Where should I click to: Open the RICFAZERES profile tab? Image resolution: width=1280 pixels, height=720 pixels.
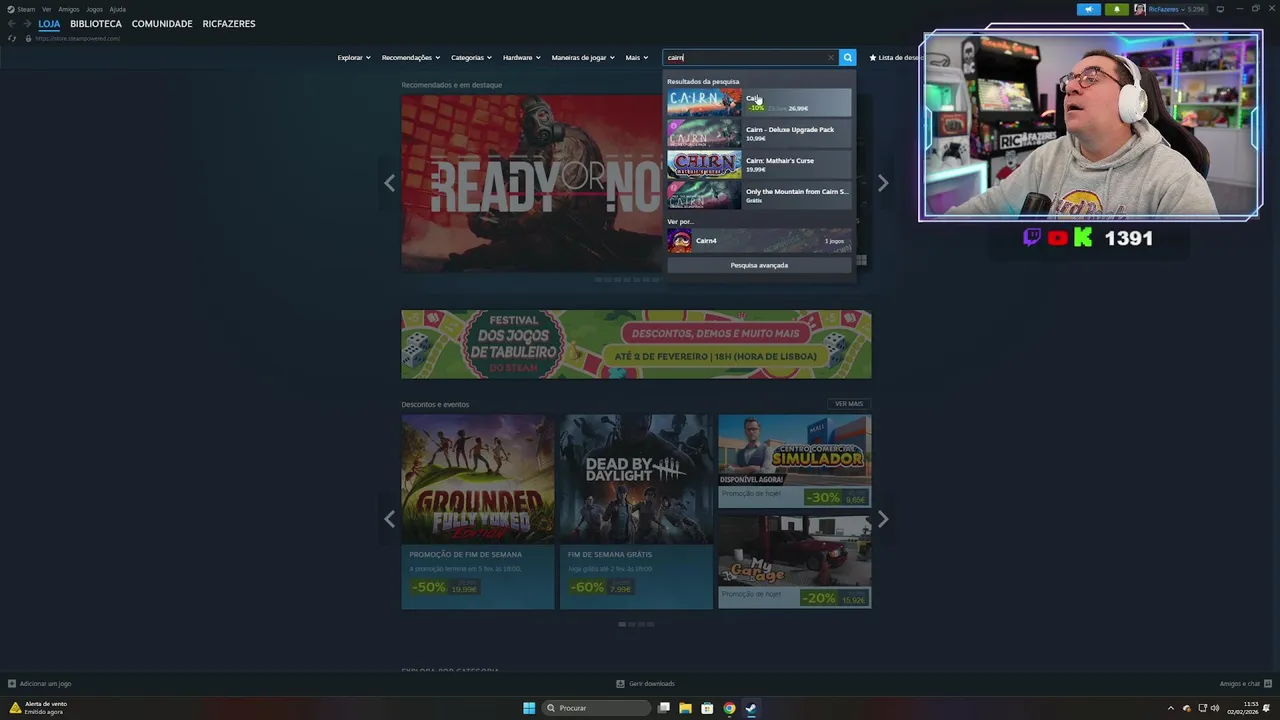pos(229,24)
